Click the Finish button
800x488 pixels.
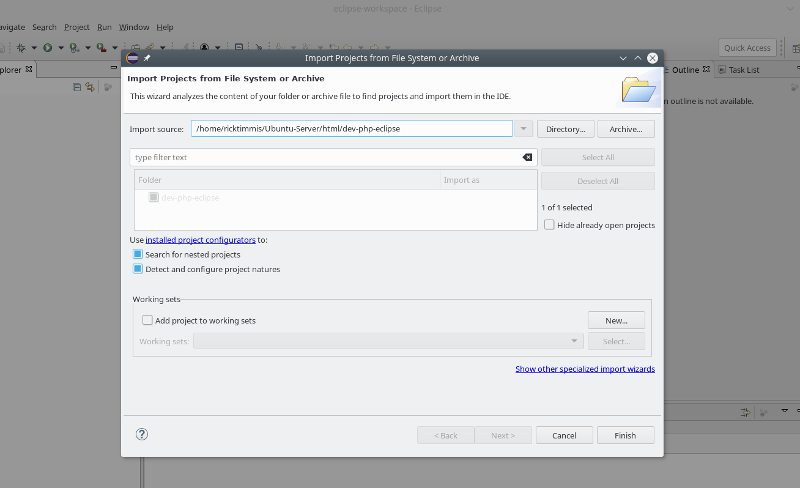[x=626, y=435]
